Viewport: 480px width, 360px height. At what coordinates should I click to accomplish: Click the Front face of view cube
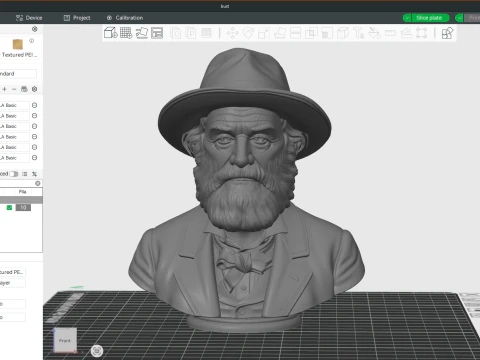(65, 340)
